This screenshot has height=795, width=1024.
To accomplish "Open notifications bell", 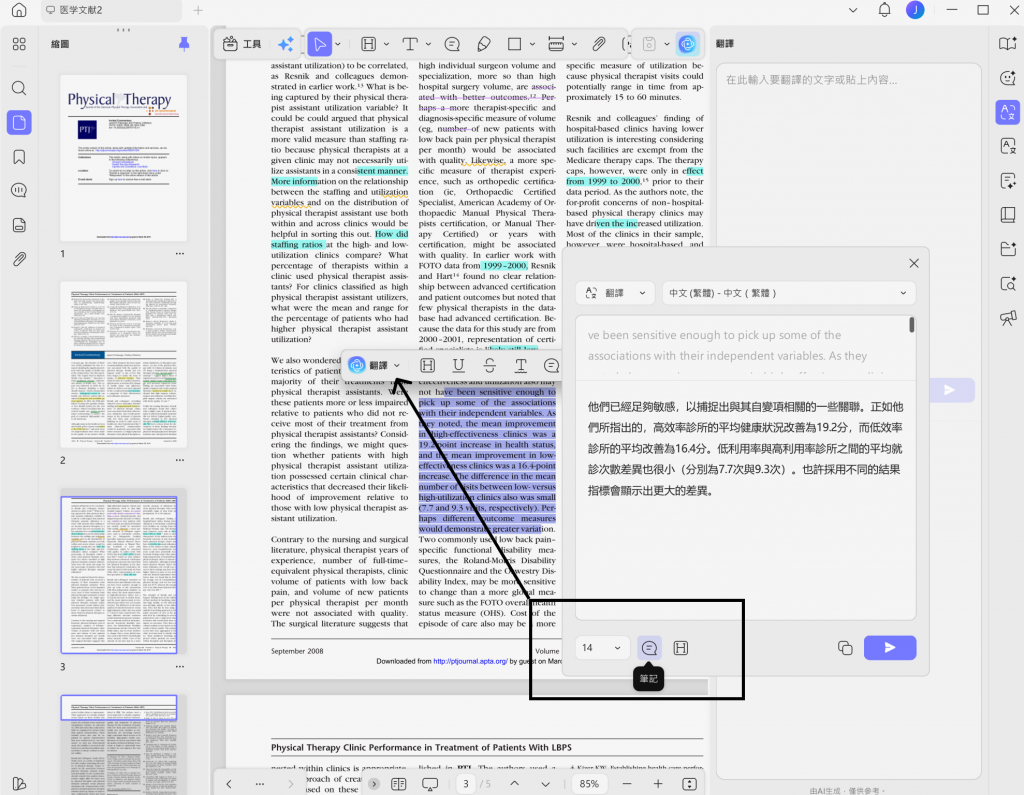I will coord(884,10).
